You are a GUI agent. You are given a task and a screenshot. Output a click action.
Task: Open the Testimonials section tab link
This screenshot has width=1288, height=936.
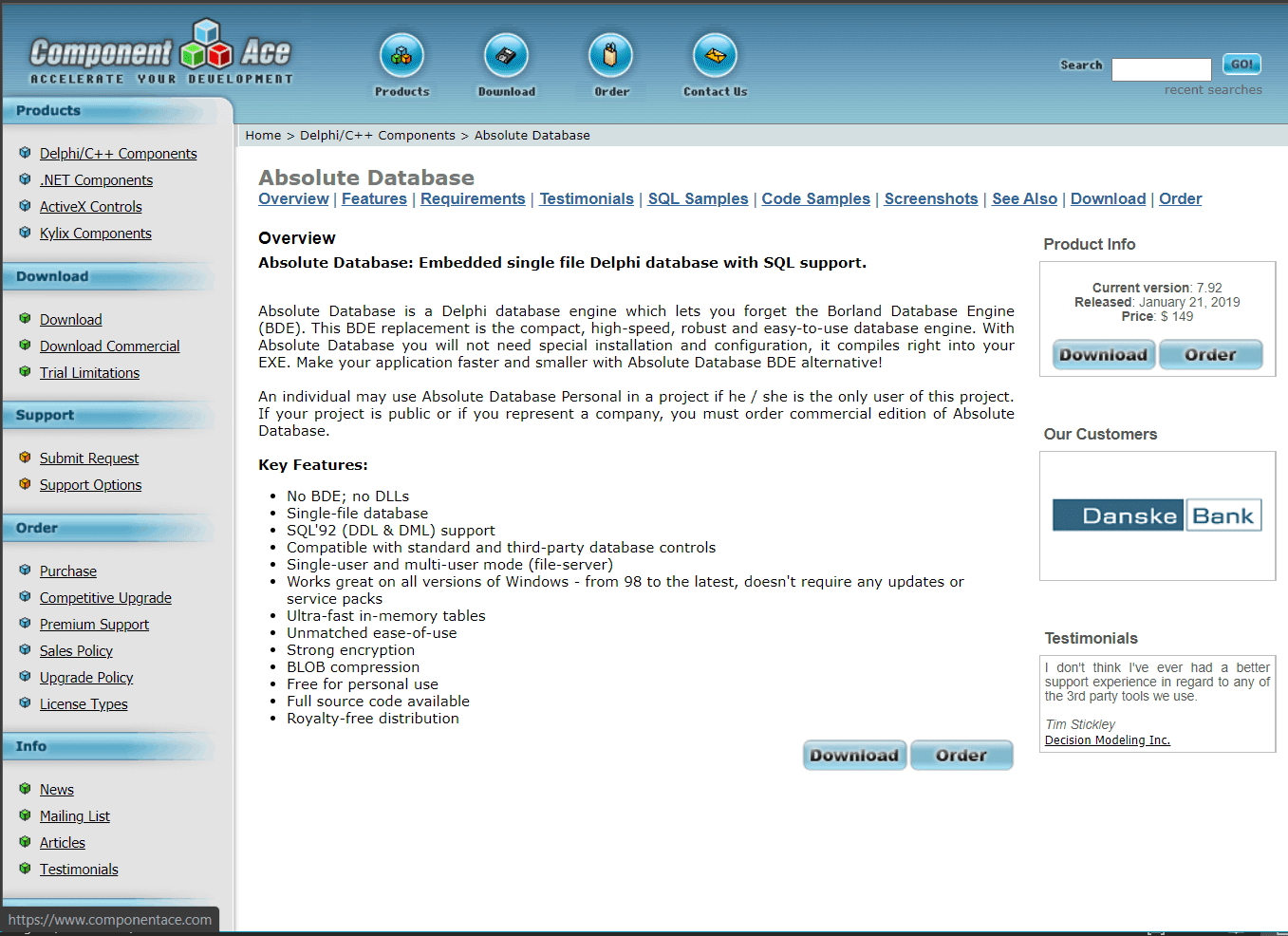pyautogui.click(x=587, y=198)
